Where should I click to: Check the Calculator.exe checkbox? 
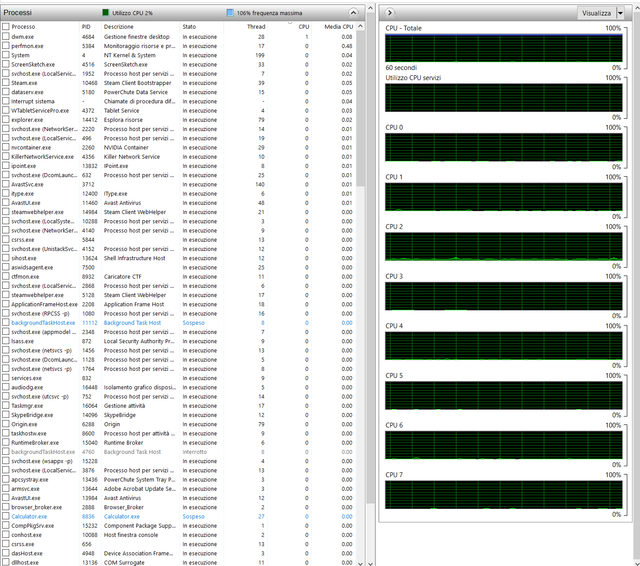click(x=6, y=516)
